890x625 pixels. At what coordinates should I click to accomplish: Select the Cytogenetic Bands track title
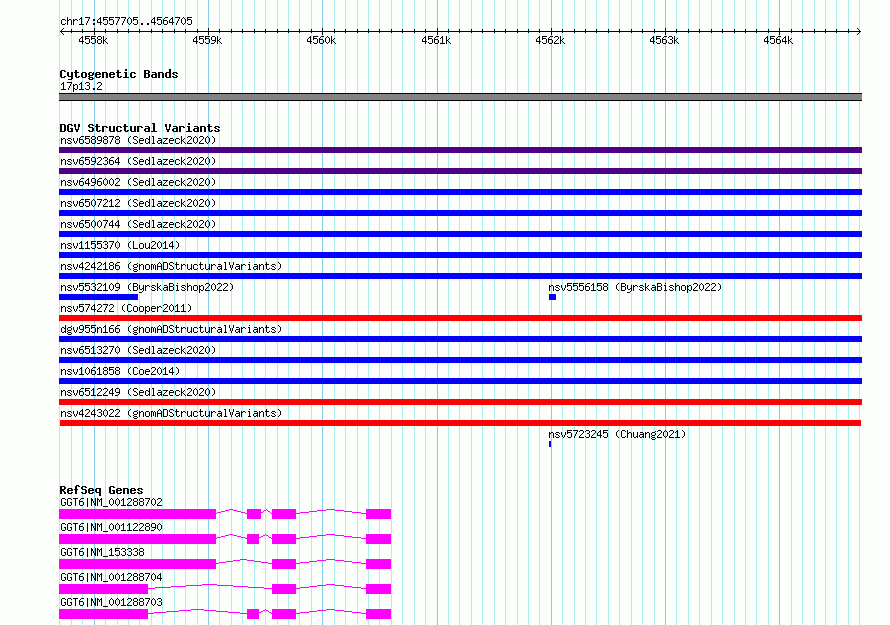coord(119,74)
